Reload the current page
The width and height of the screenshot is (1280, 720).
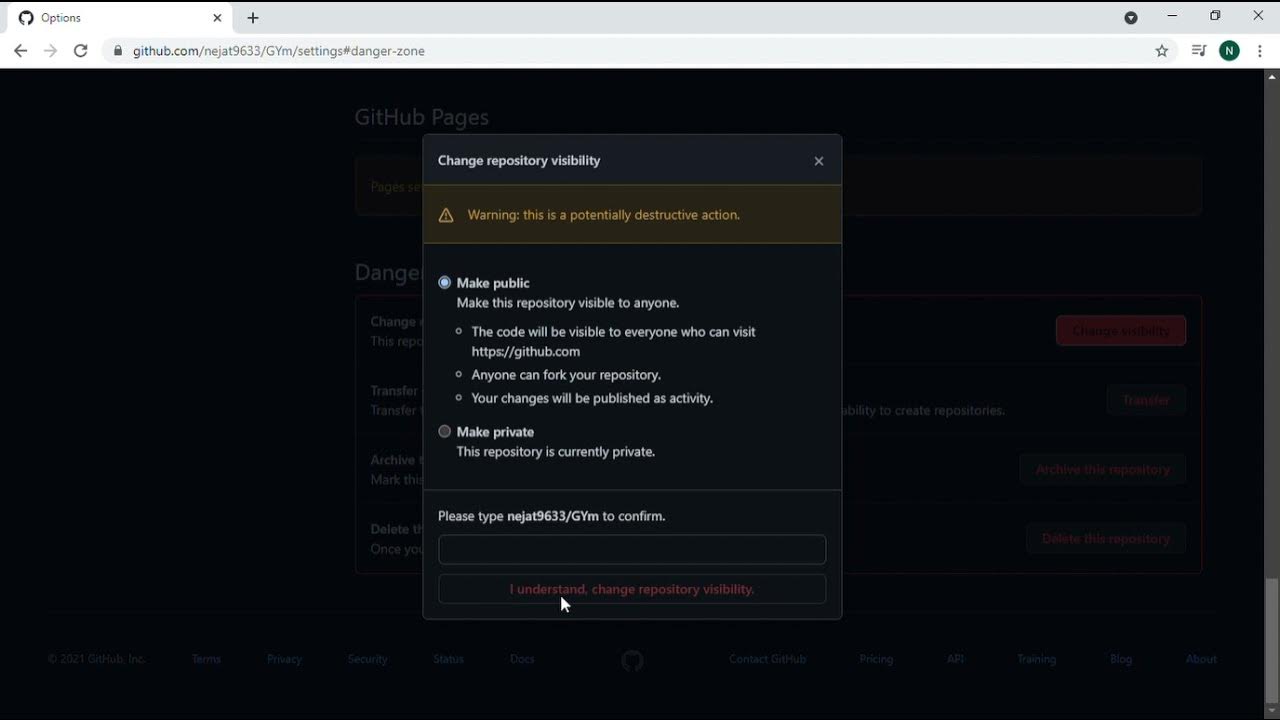point(81,51)
